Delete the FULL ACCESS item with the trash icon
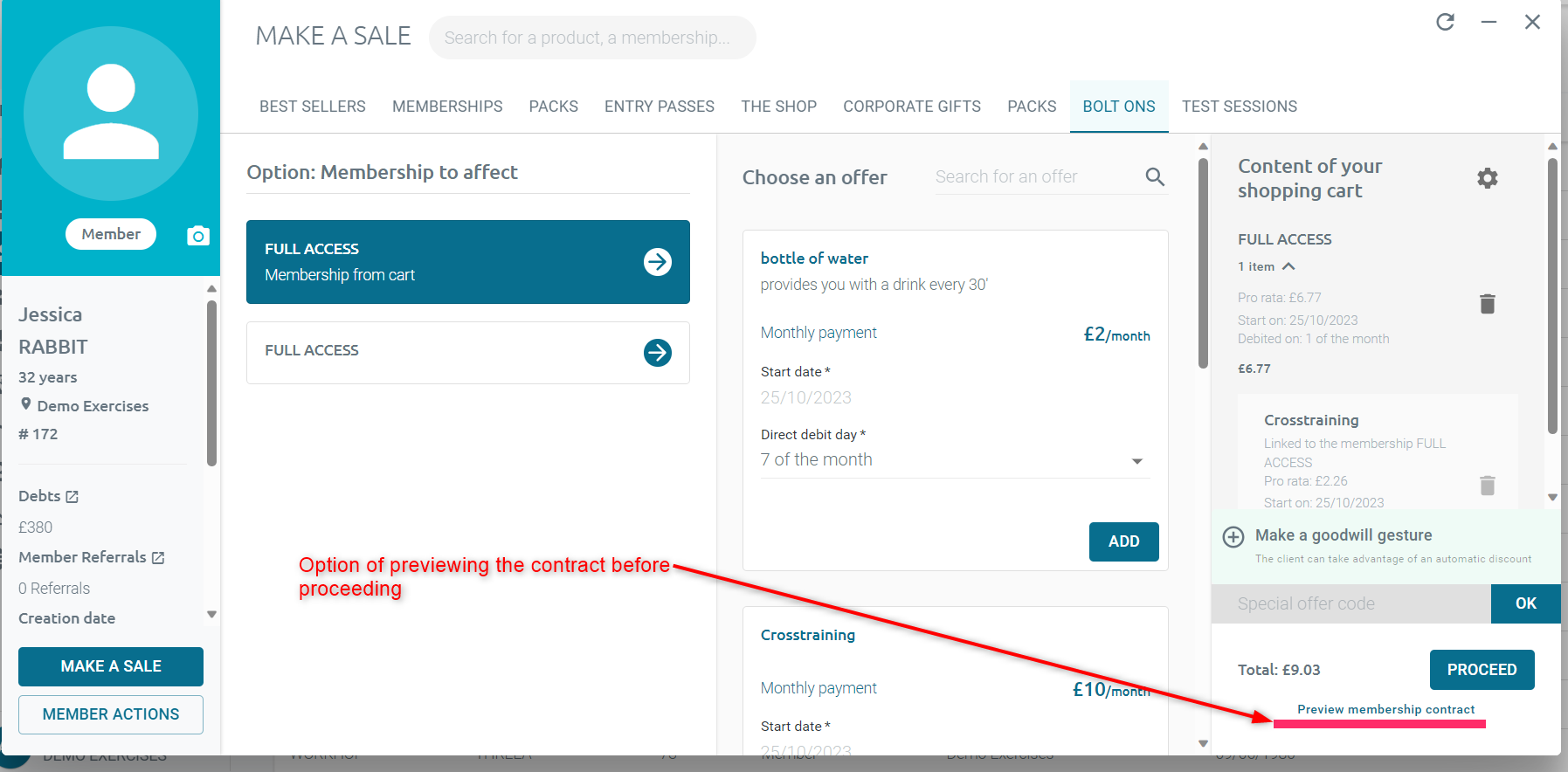Screen dimensions: 1568x772 click(1487, 303)
